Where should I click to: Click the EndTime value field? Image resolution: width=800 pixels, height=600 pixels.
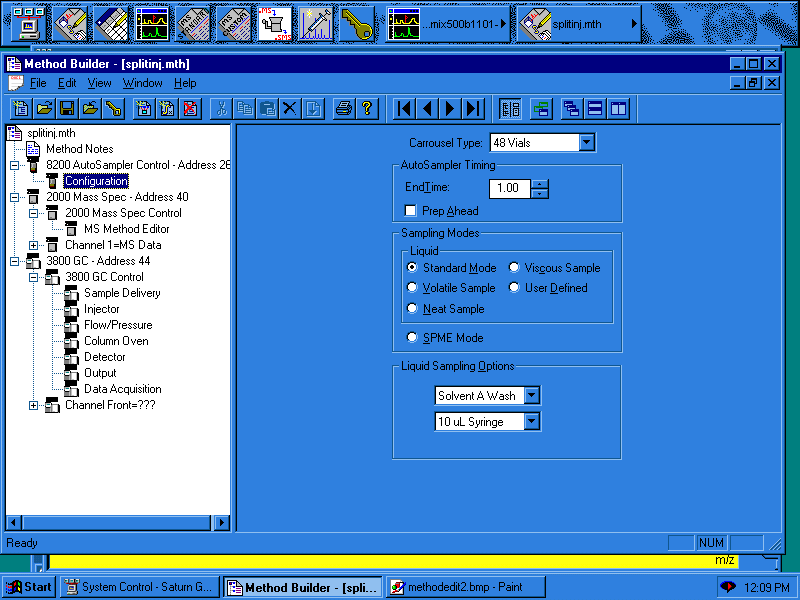pos(510,188)
